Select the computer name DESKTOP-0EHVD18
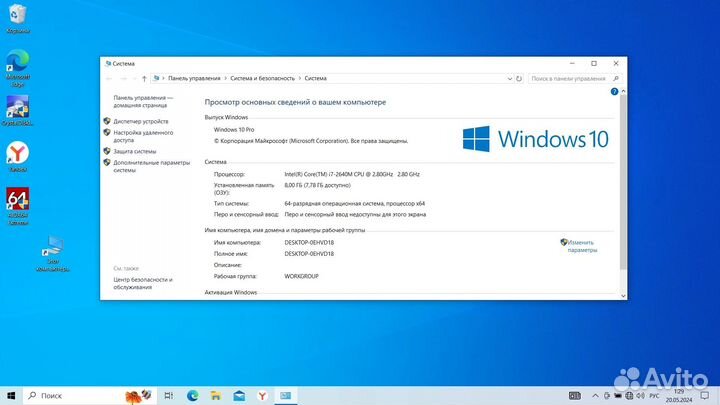 pyautogui.click(x=309, y=242)
